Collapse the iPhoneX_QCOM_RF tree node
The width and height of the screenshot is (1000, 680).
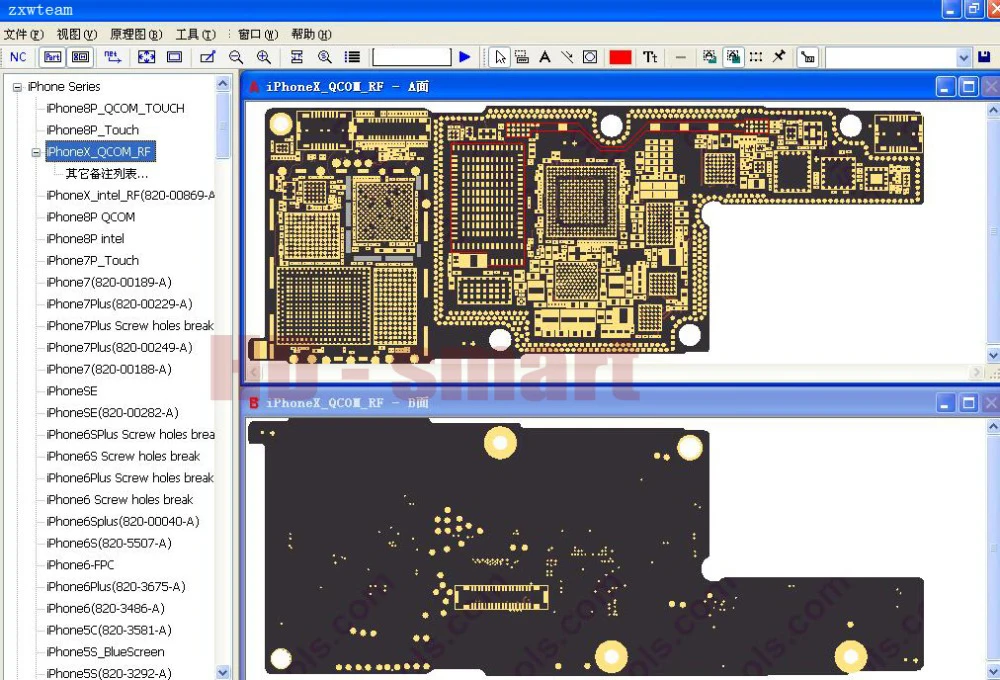36,152
